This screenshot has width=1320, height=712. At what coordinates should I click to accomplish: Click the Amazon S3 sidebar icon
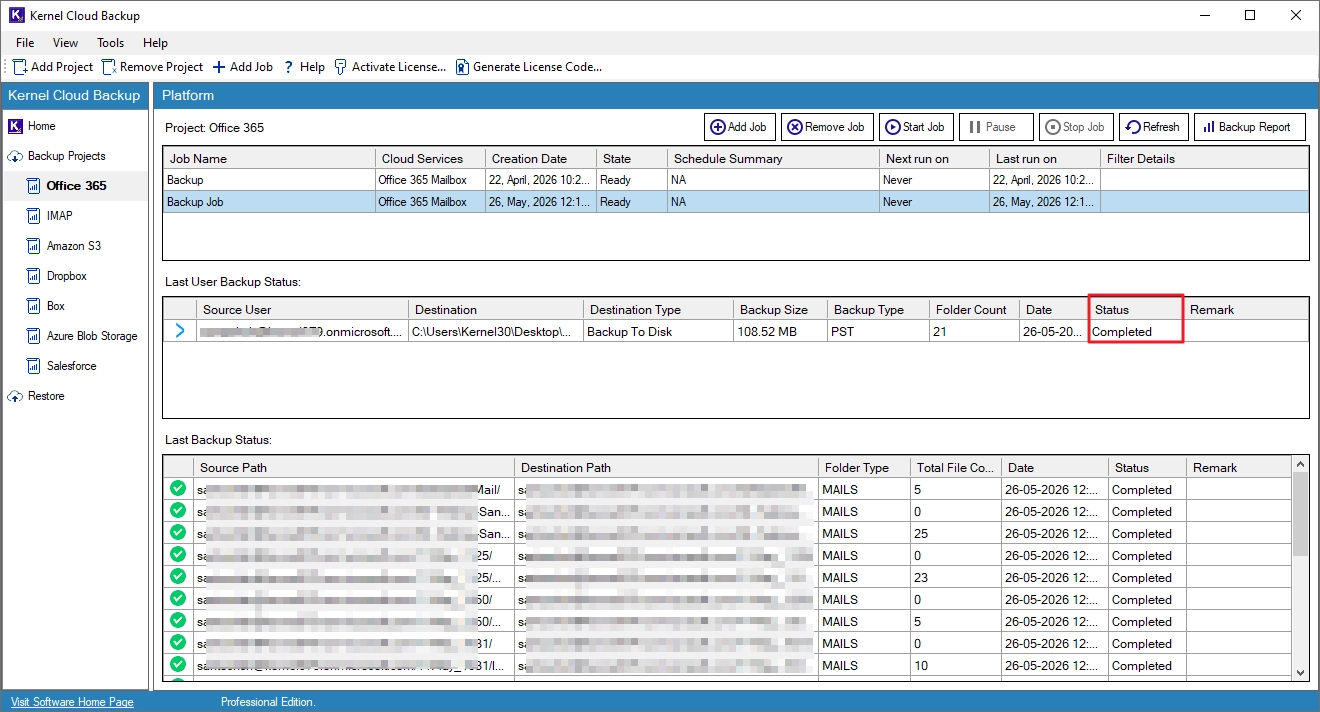(x=34, y=246)
